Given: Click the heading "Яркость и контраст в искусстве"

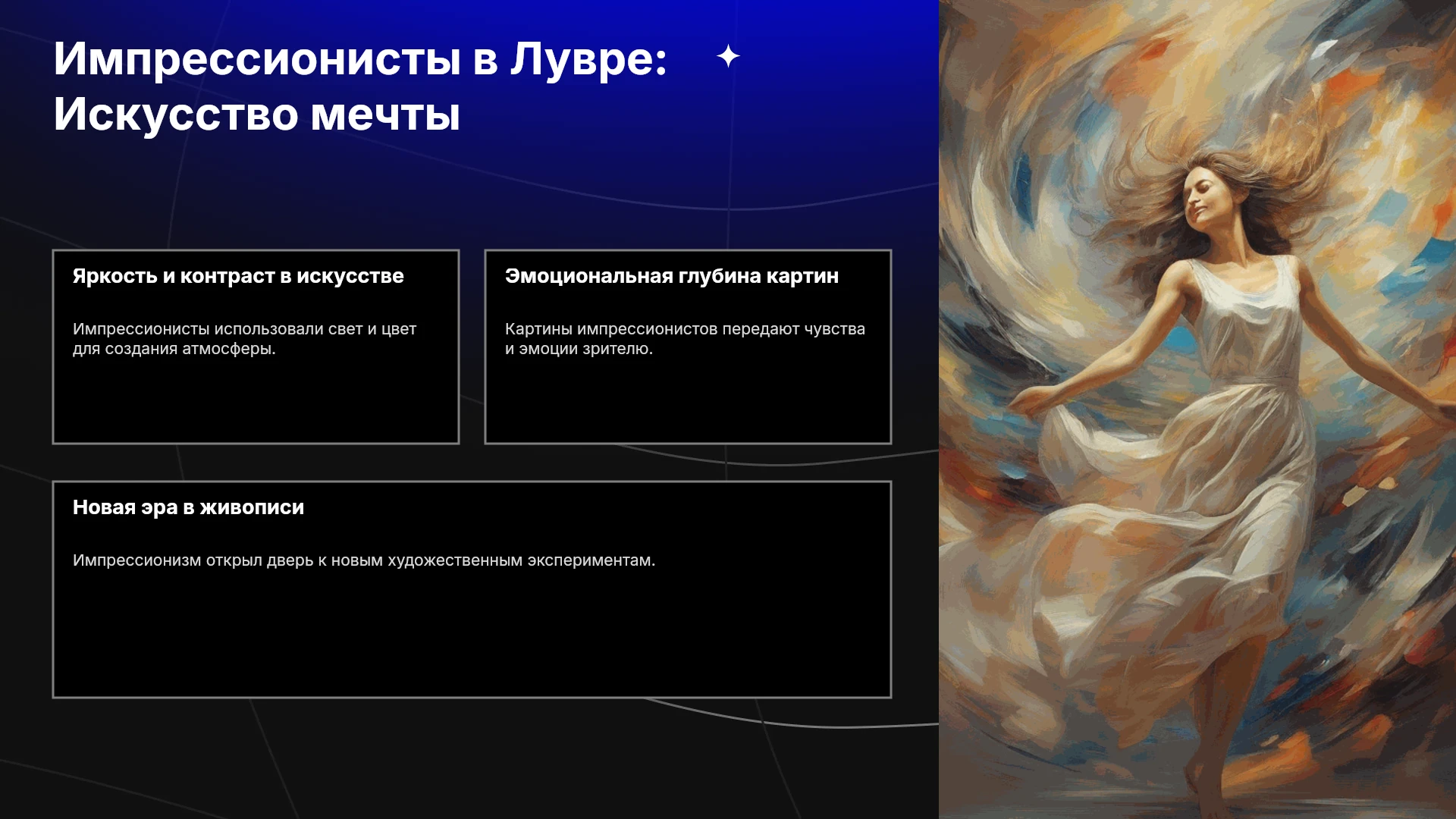Looking at the screenshot, I should [x=238, y=276].
